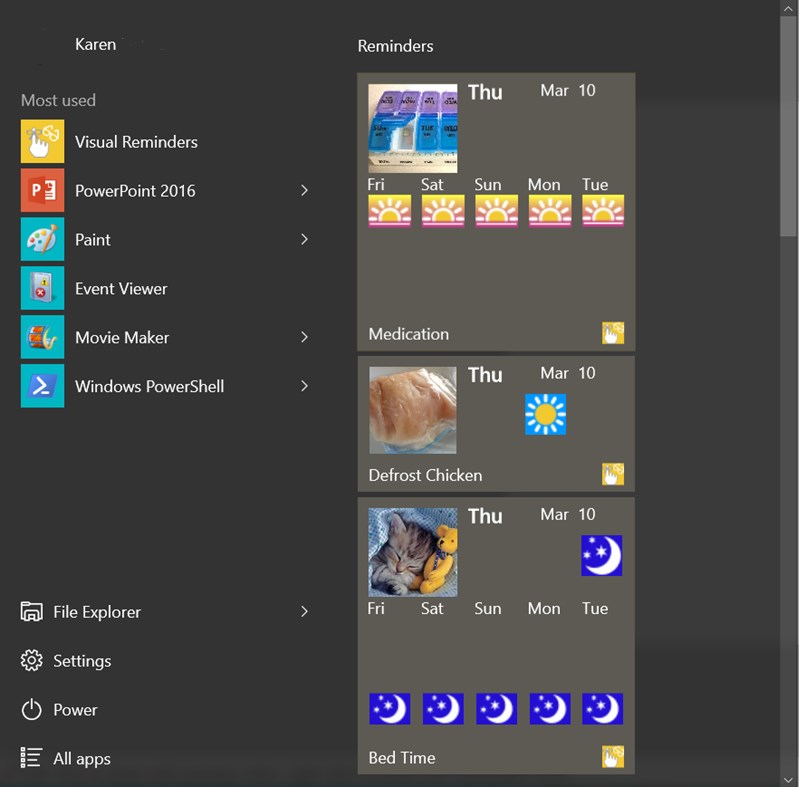Click the first moon icon in the Bed Time bottom row
Image resolution: width=799 pixels, height=787 pixels.
(x=390, y=709)
